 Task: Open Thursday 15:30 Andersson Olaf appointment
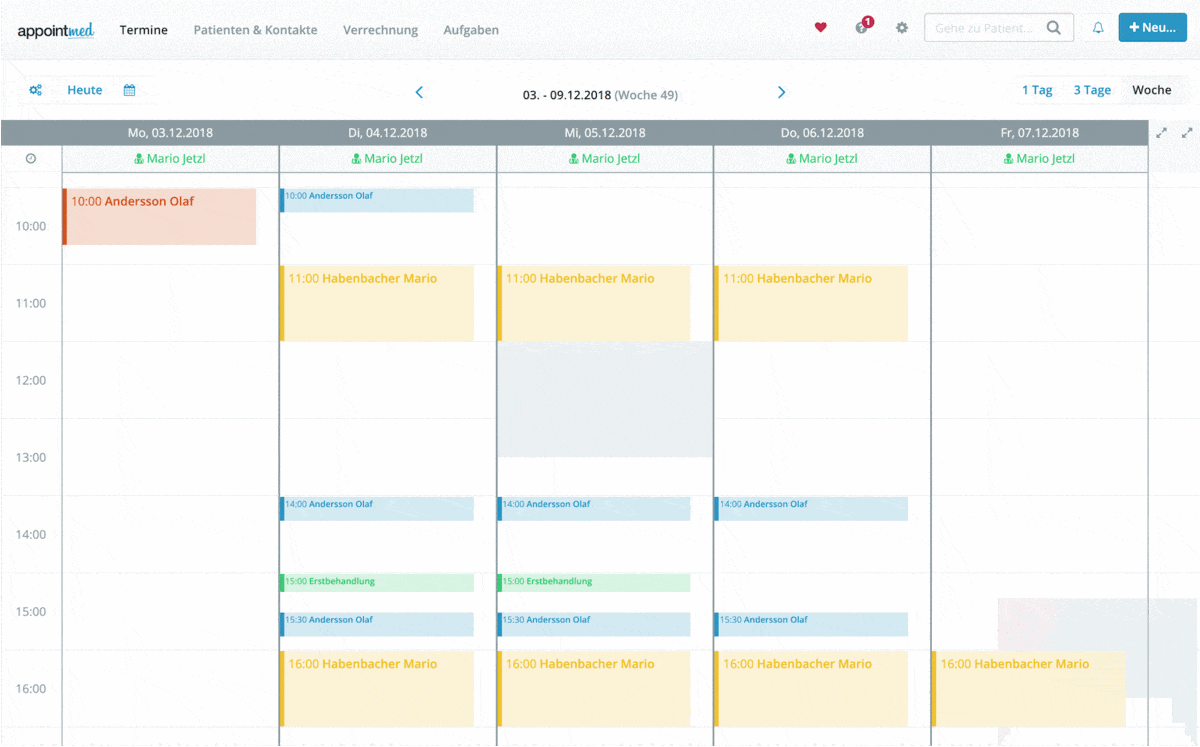(811, 624)
